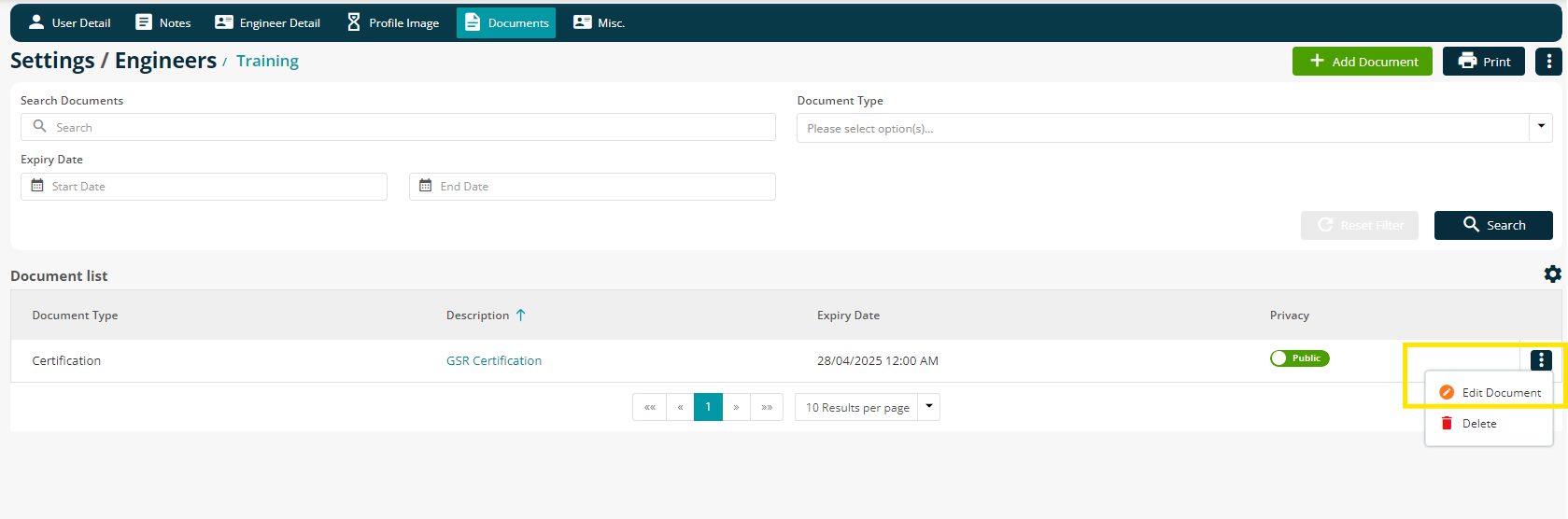Open the page options kebab menu beside Print
This screenshot has height=519, width=1568.
tap(1549, 62)
